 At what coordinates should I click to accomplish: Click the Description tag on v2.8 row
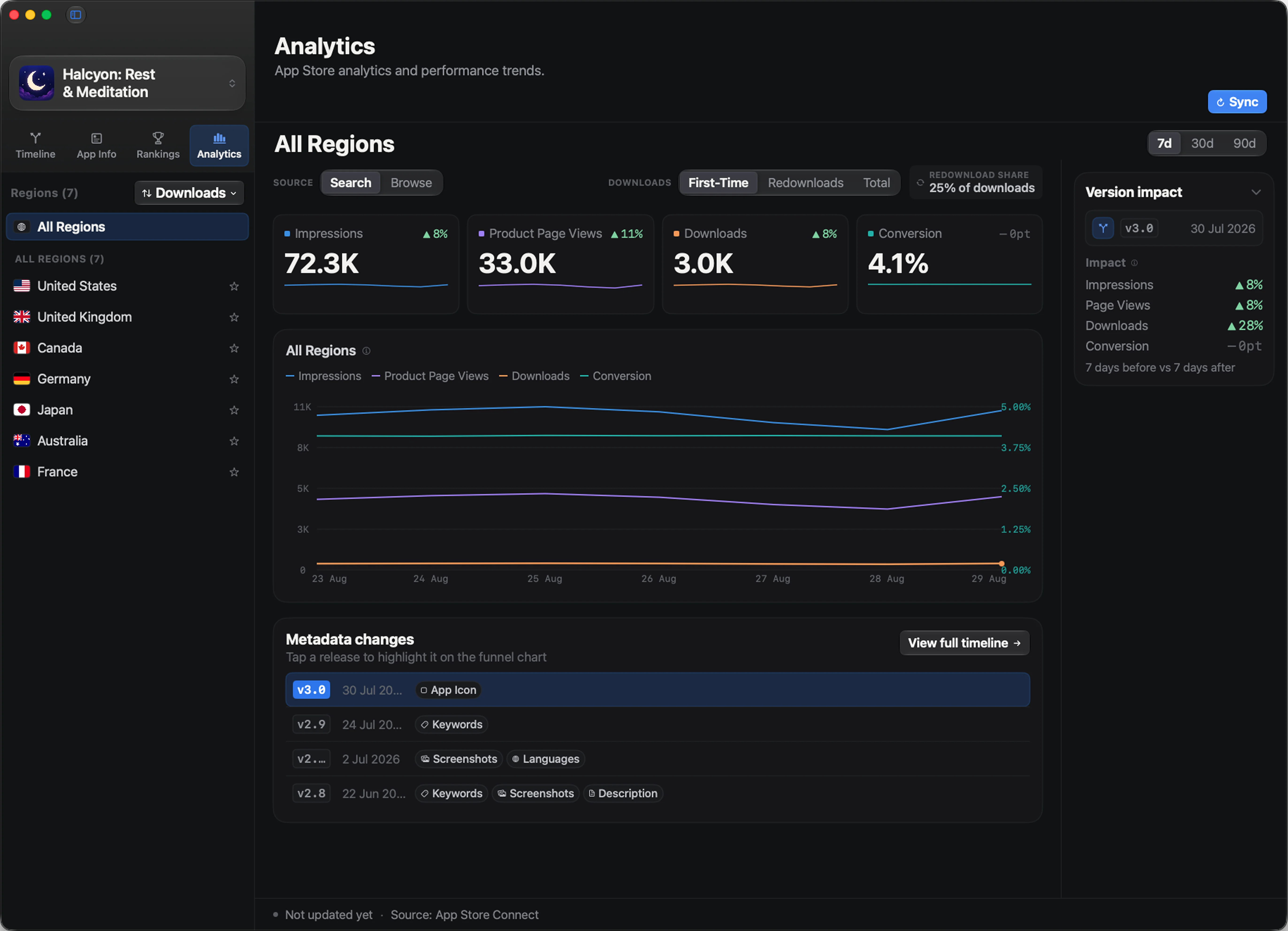coord(623,794)
